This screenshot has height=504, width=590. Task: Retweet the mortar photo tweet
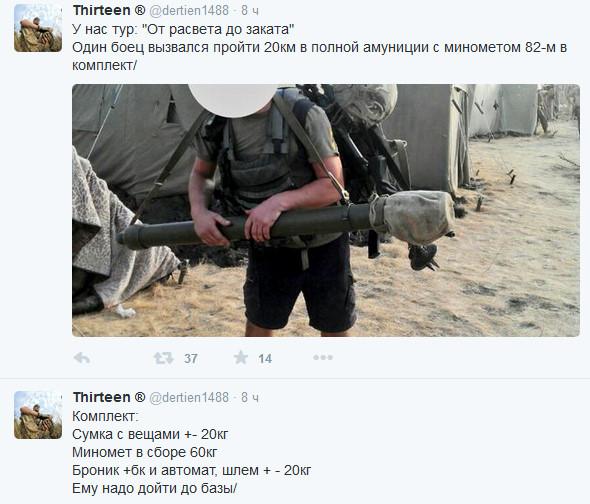click(x=163, y=358)
